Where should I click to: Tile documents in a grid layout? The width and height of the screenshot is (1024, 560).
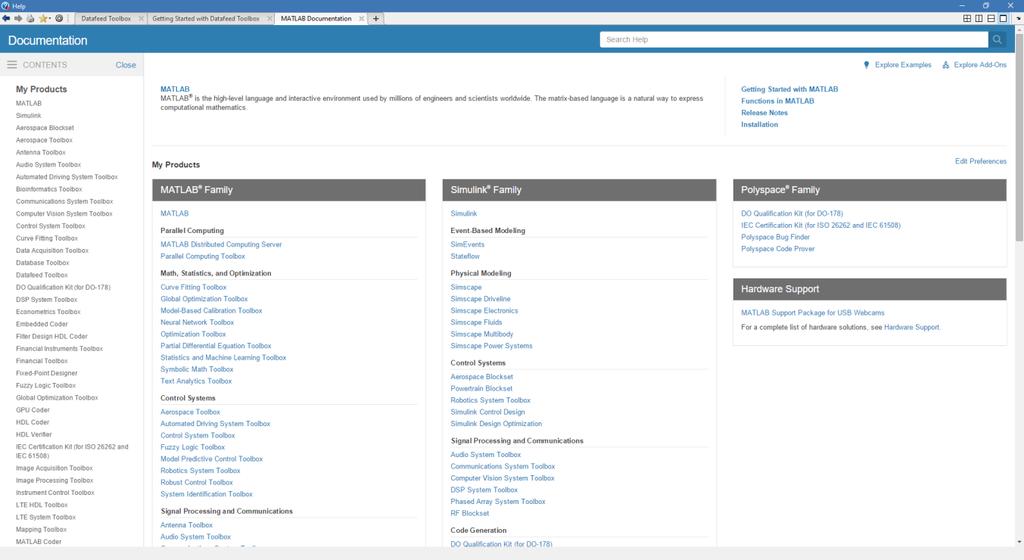967,18
